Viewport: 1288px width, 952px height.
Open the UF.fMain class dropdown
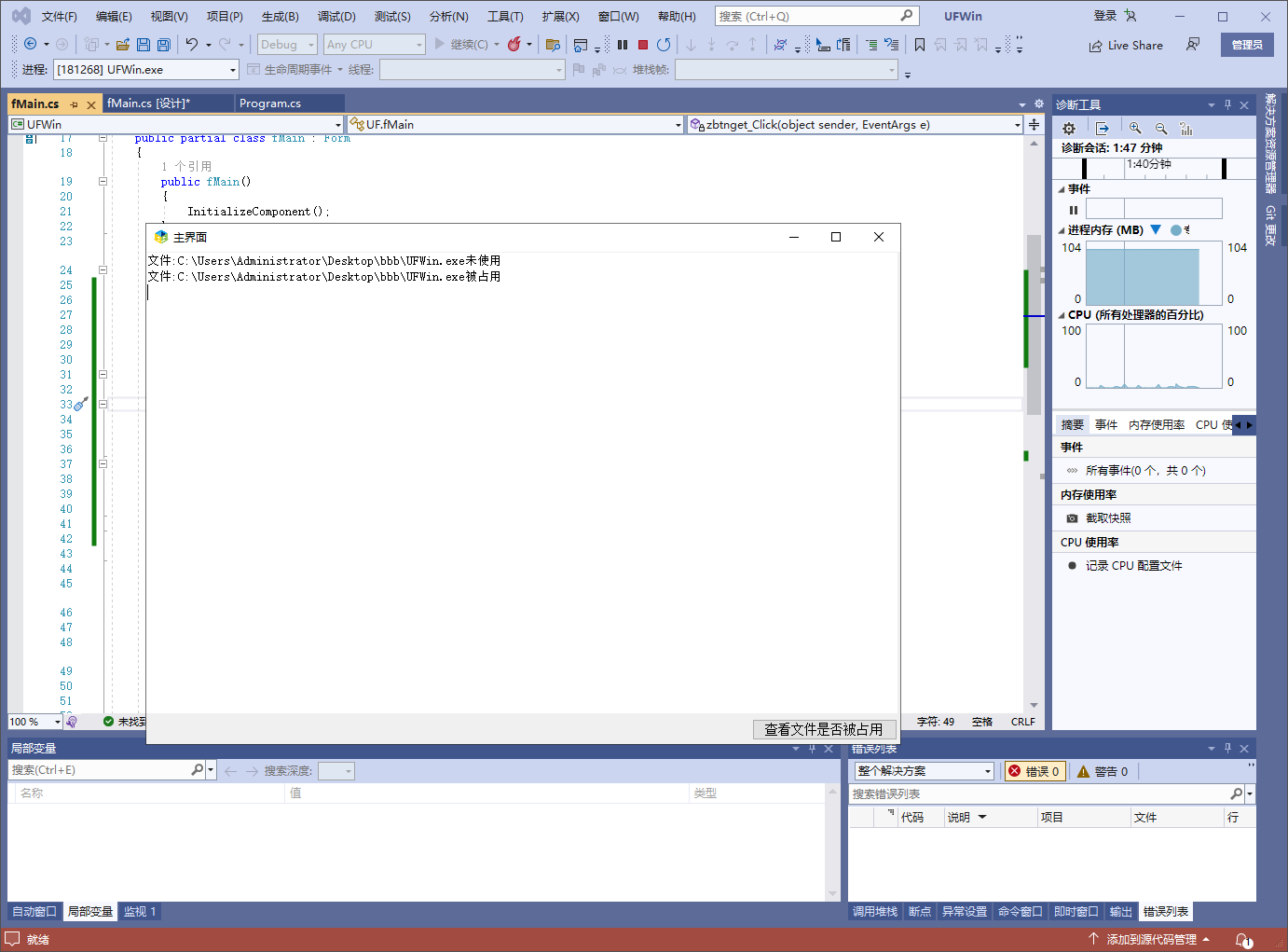click(678, 125)
